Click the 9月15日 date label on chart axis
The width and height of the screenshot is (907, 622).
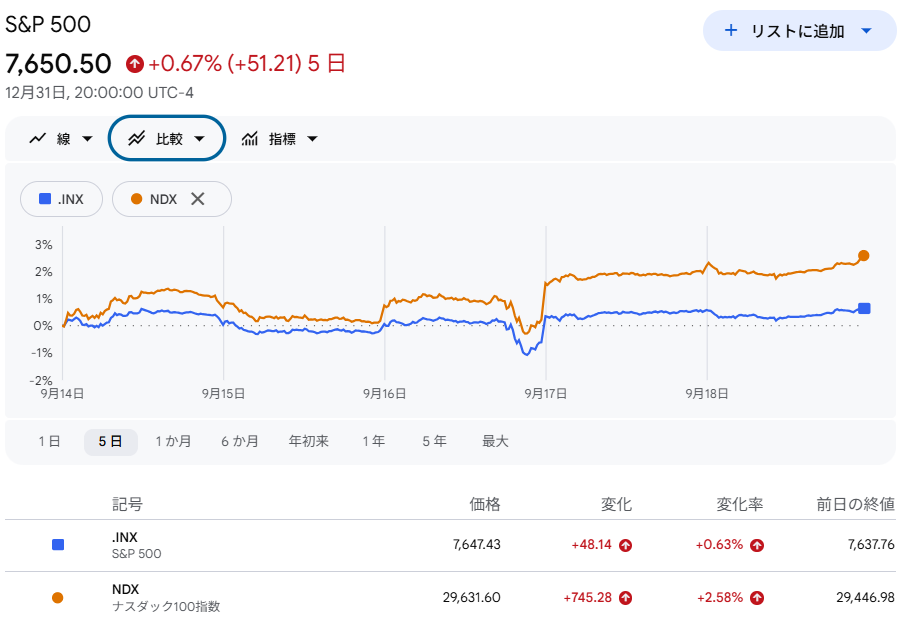tap(223, 394)
